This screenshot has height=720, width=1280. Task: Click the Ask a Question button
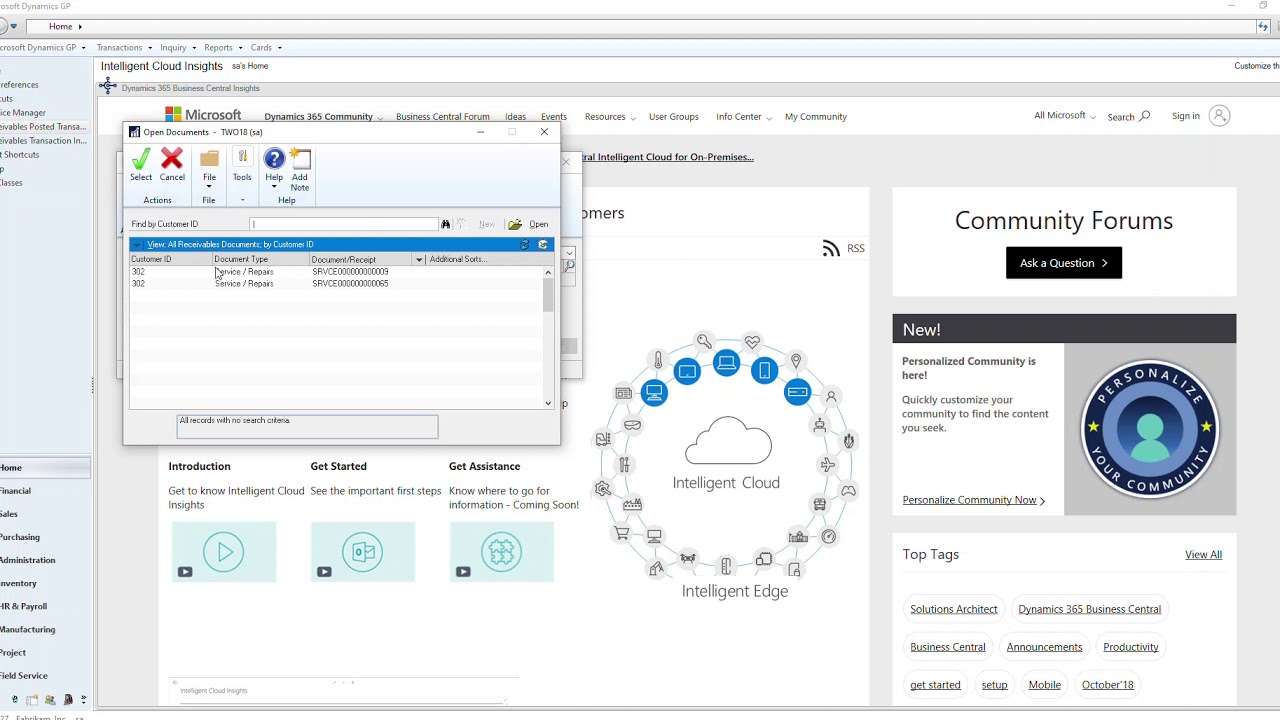coord(1063,263)
